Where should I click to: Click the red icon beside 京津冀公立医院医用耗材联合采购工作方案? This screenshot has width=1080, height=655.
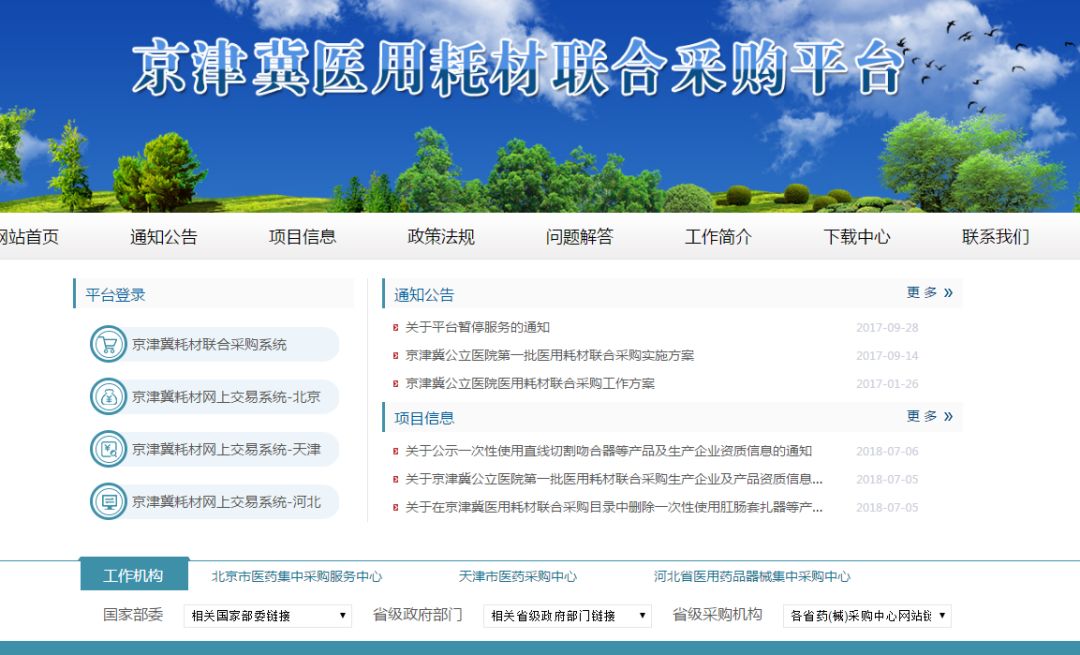point(394,383)
